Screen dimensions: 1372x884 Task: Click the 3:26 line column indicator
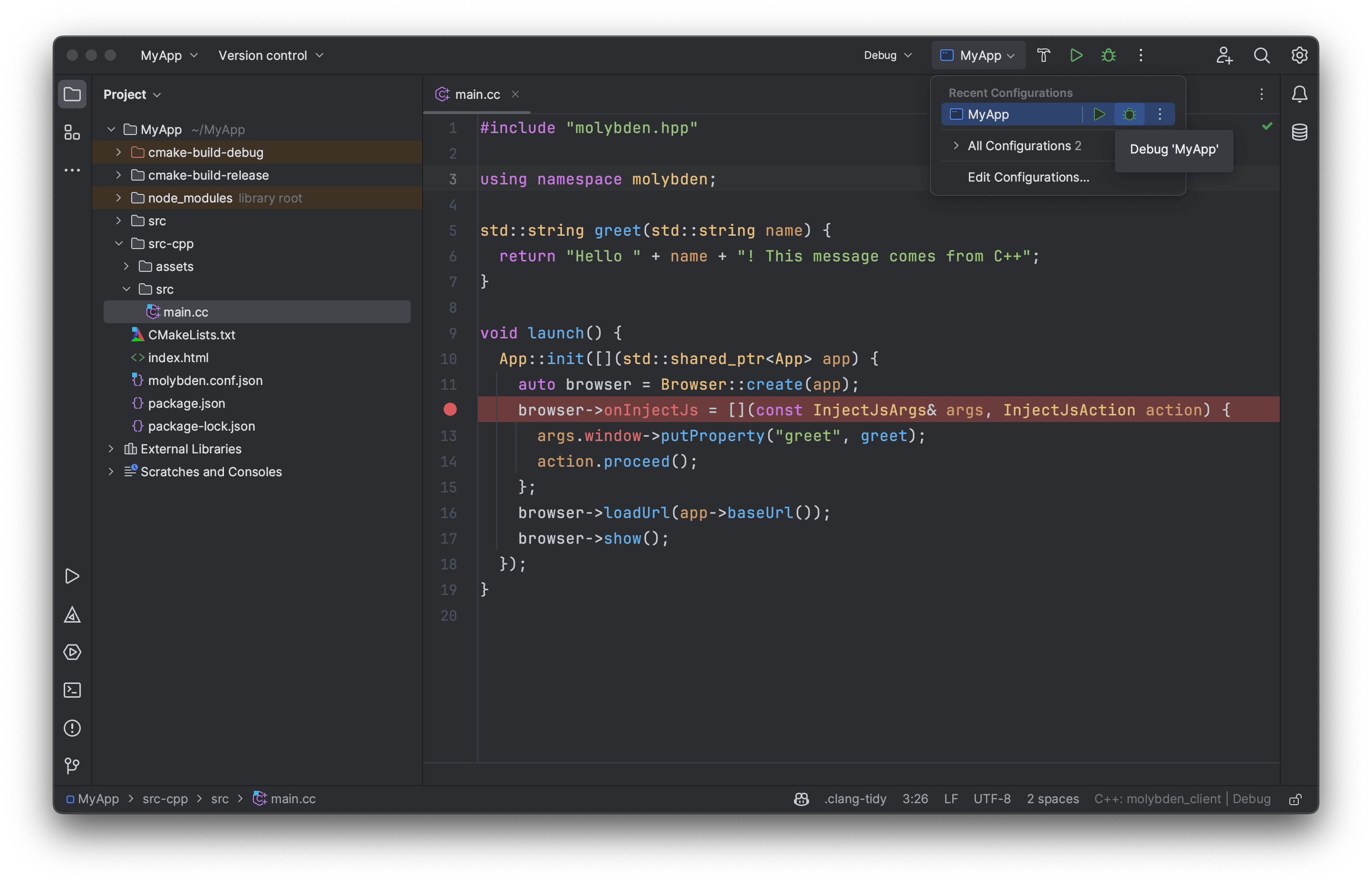[x=915, y=799]
